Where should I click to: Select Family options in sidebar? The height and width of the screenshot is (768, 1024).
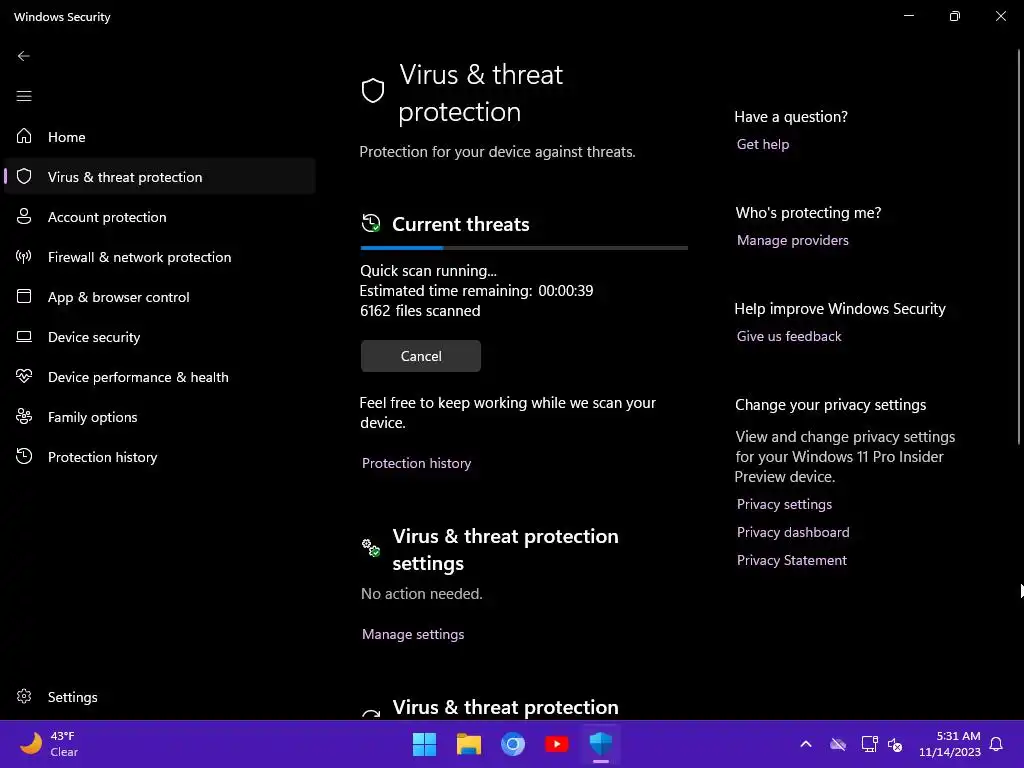[160, 417]
